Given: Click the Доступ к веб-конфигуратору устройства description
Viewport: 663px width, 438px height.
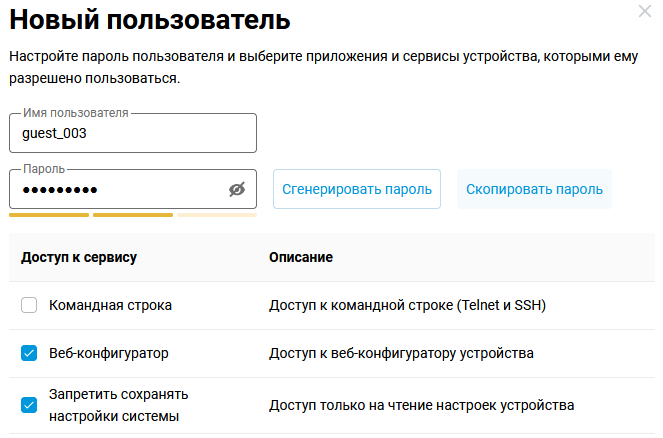Looking at the screenshot, I should pyautogui.click(x=401, y=353).
